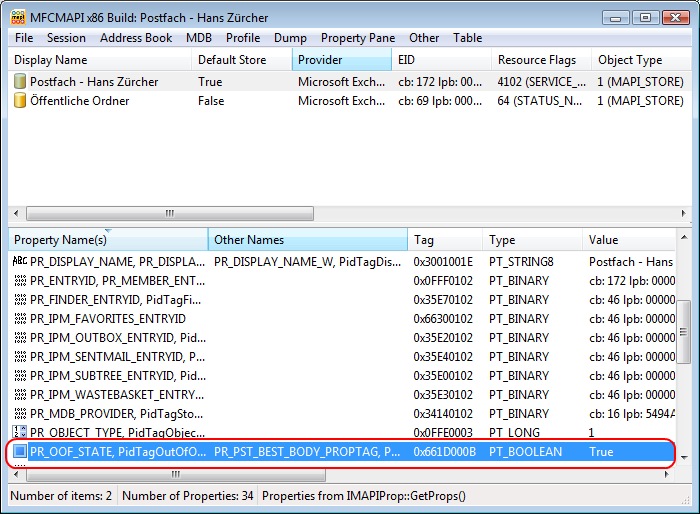The height and width of the screenshot is (514, 700).
Task: Select the PR_DISPLAY_NAME property name
Action: [x=117, y=262]
